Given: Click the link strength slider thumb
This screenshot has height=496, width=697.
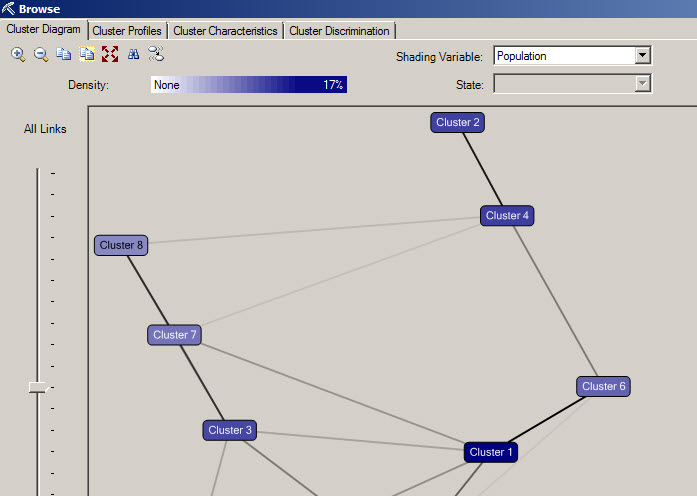Looking at the screenshot, I should pyautogui.click(x=38, y=388).
